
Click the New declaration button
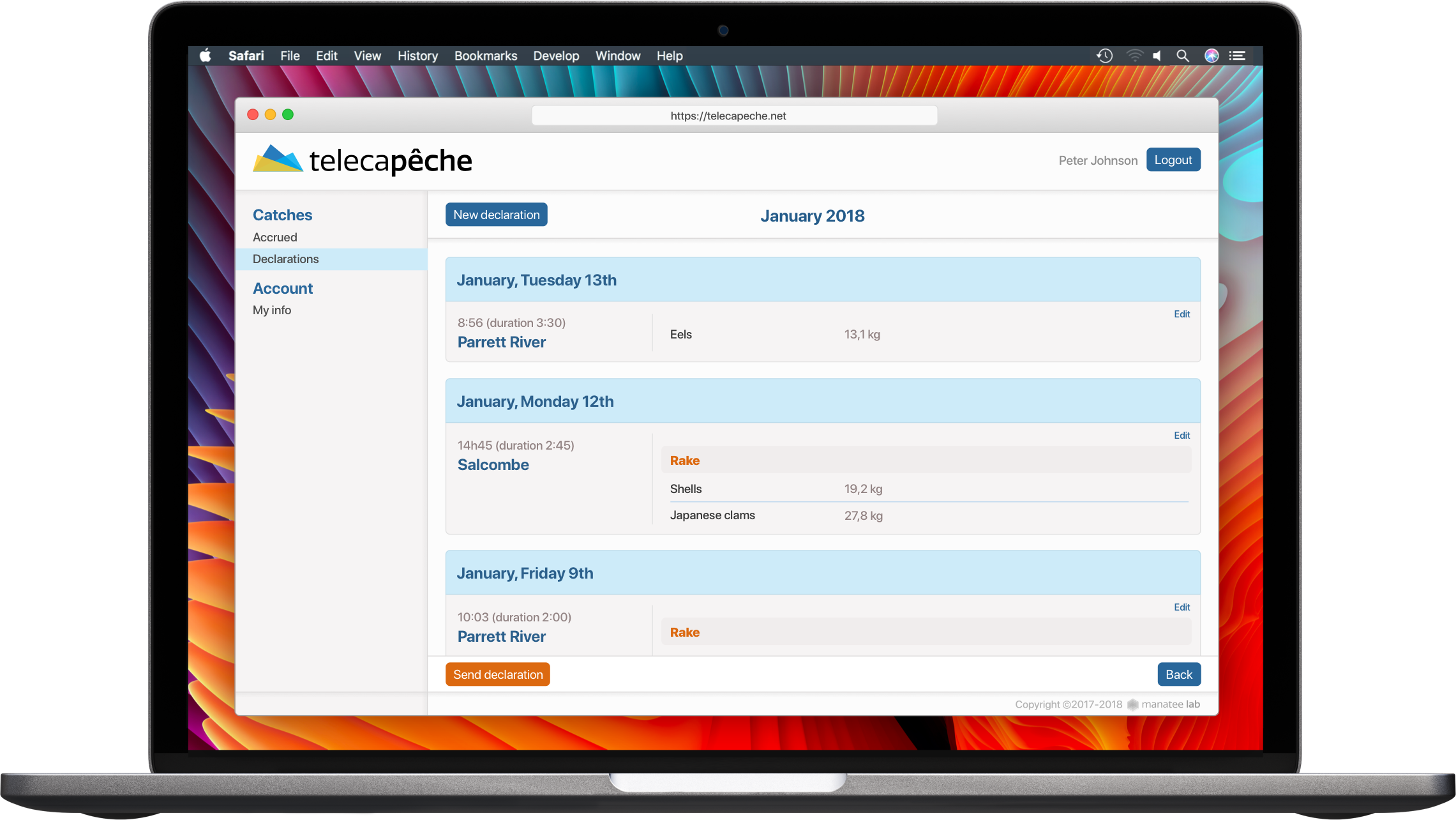pos(496,215)
